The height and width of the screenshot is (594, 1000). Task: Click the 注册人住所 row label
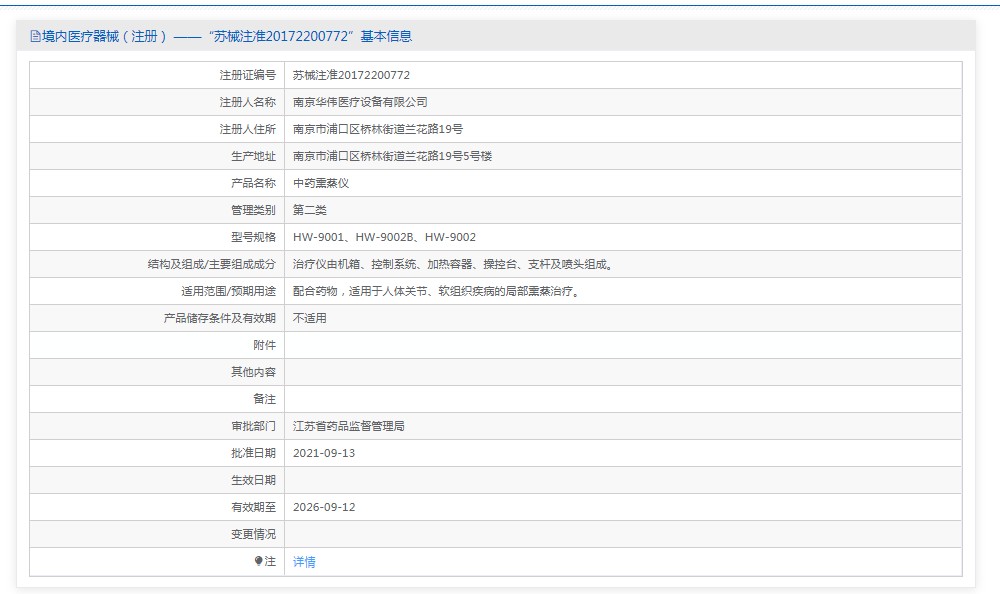pos(247,129)
